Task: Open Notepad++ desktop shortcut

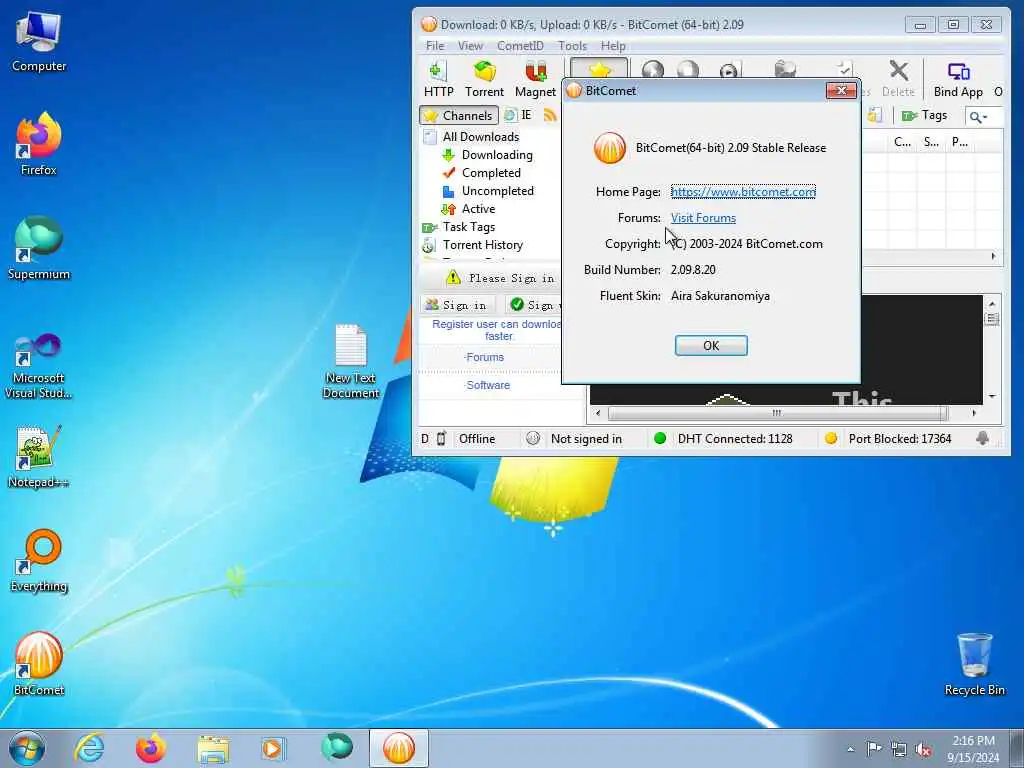Action: point(39,457)
